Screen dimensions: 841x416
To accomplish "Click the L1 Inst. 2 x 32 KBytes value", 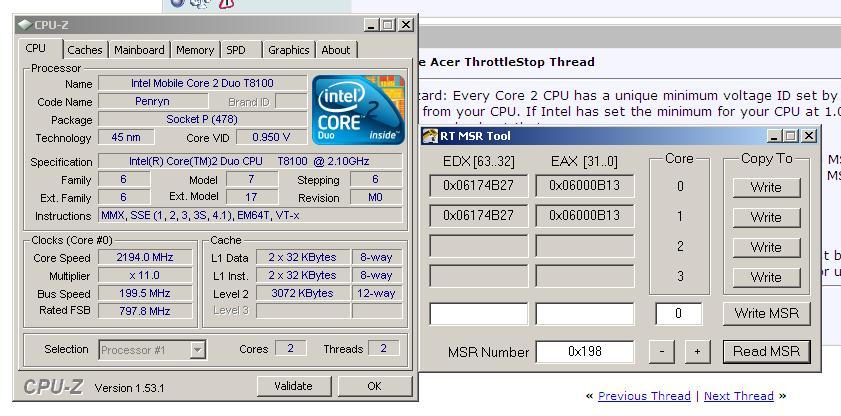I will (303, 276).
